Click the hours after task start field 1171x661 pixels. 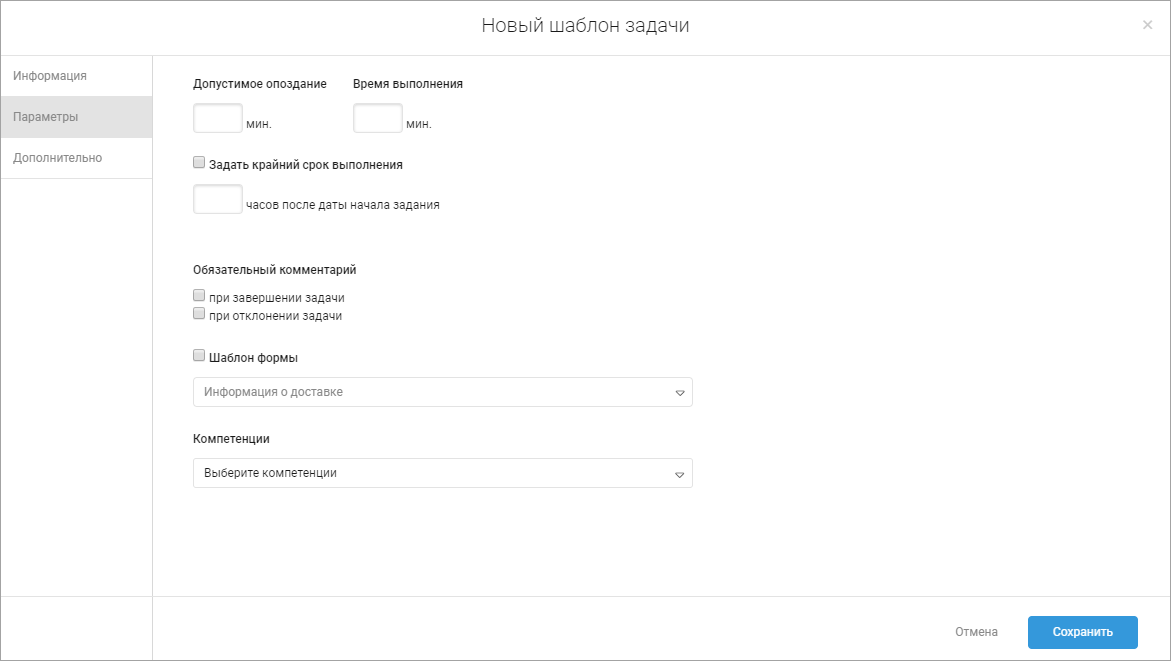click(x=217, y=200)
